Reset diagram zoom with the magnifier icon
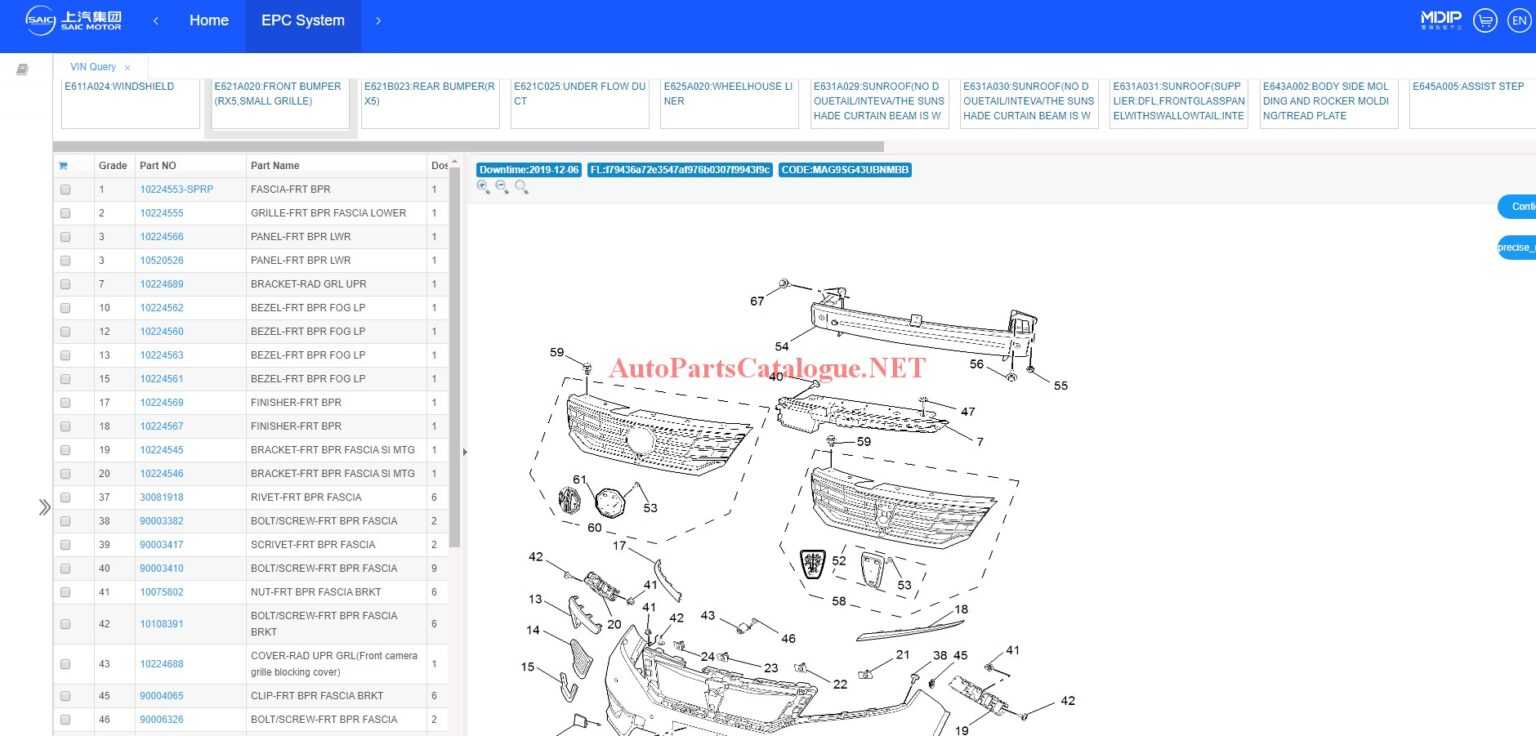This screenshot has width=1536, height=736. click(521, 187)
